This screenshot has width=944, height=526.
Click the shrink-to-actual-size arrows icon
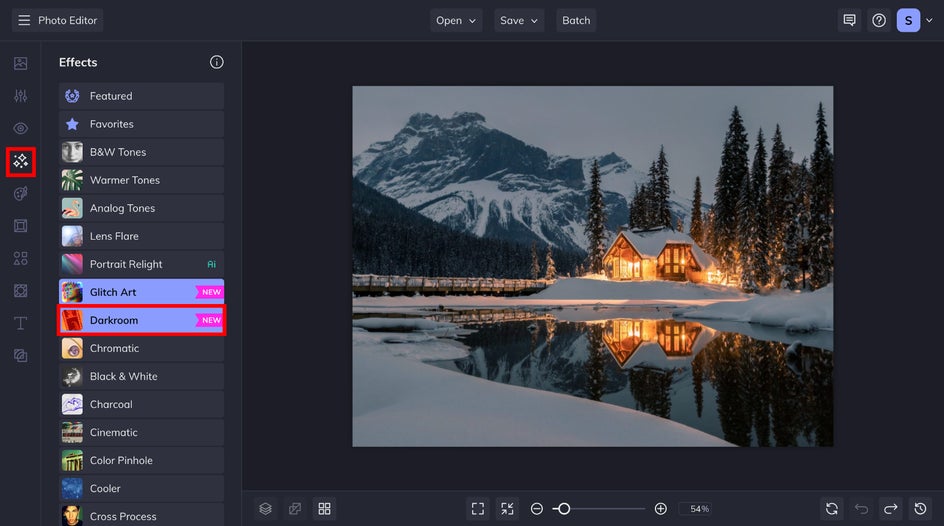[508, 509]
